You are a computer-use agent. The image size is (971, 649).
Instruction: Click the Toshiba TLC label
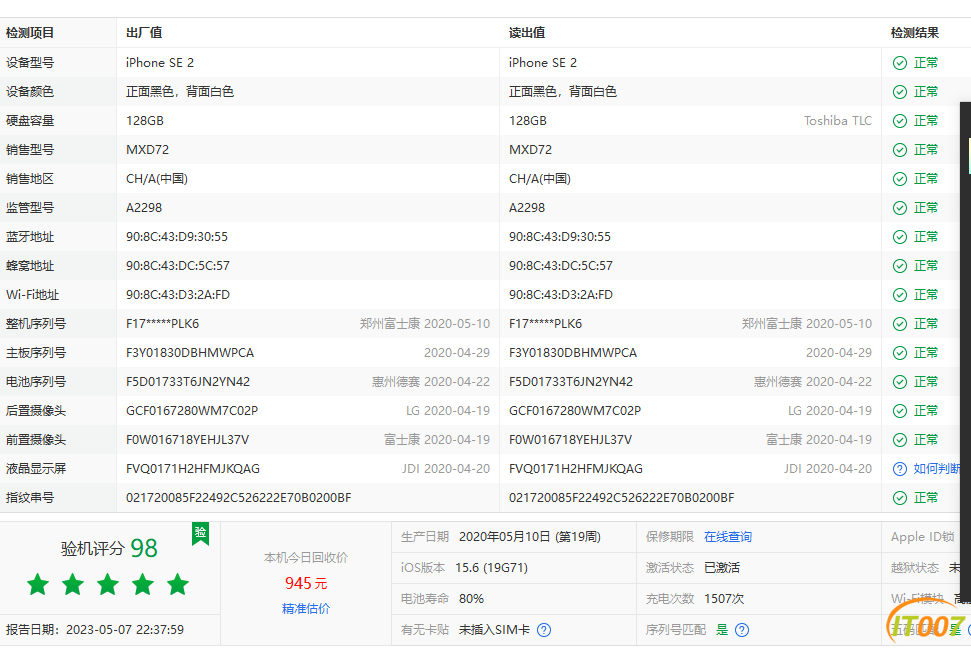point(838,121)
